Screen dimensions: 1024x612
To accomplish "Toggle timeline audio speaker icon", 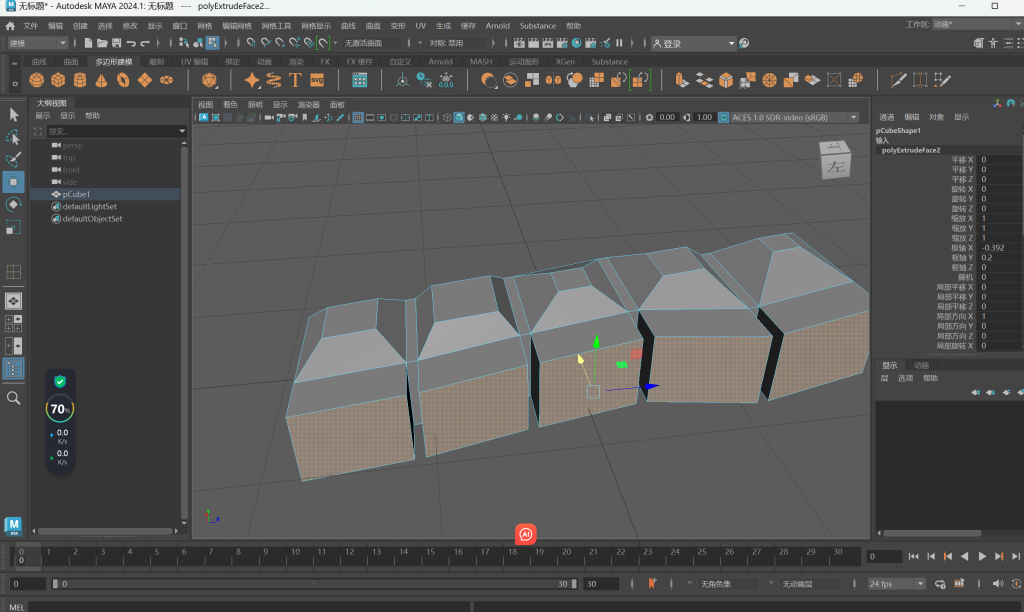I will point(997,583).
